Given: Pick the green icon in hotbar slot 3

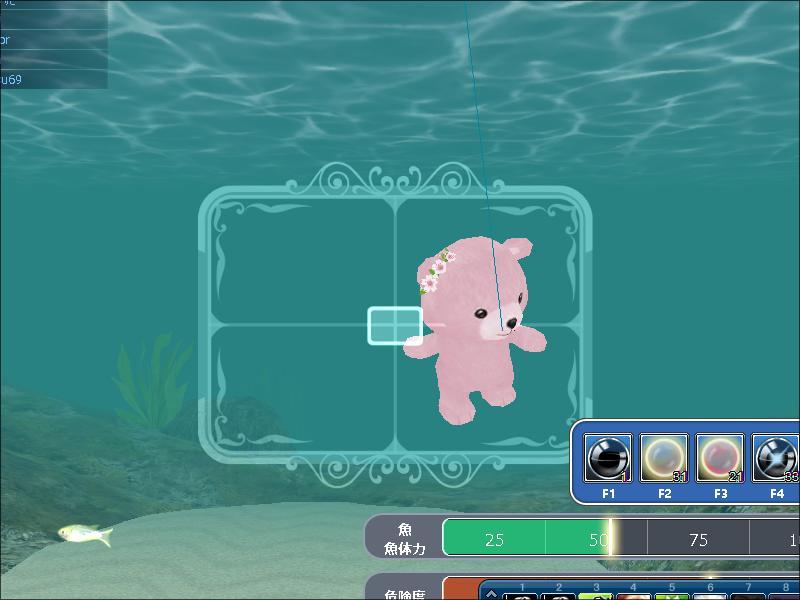Looking at the screenshot, I should [597, 596].
